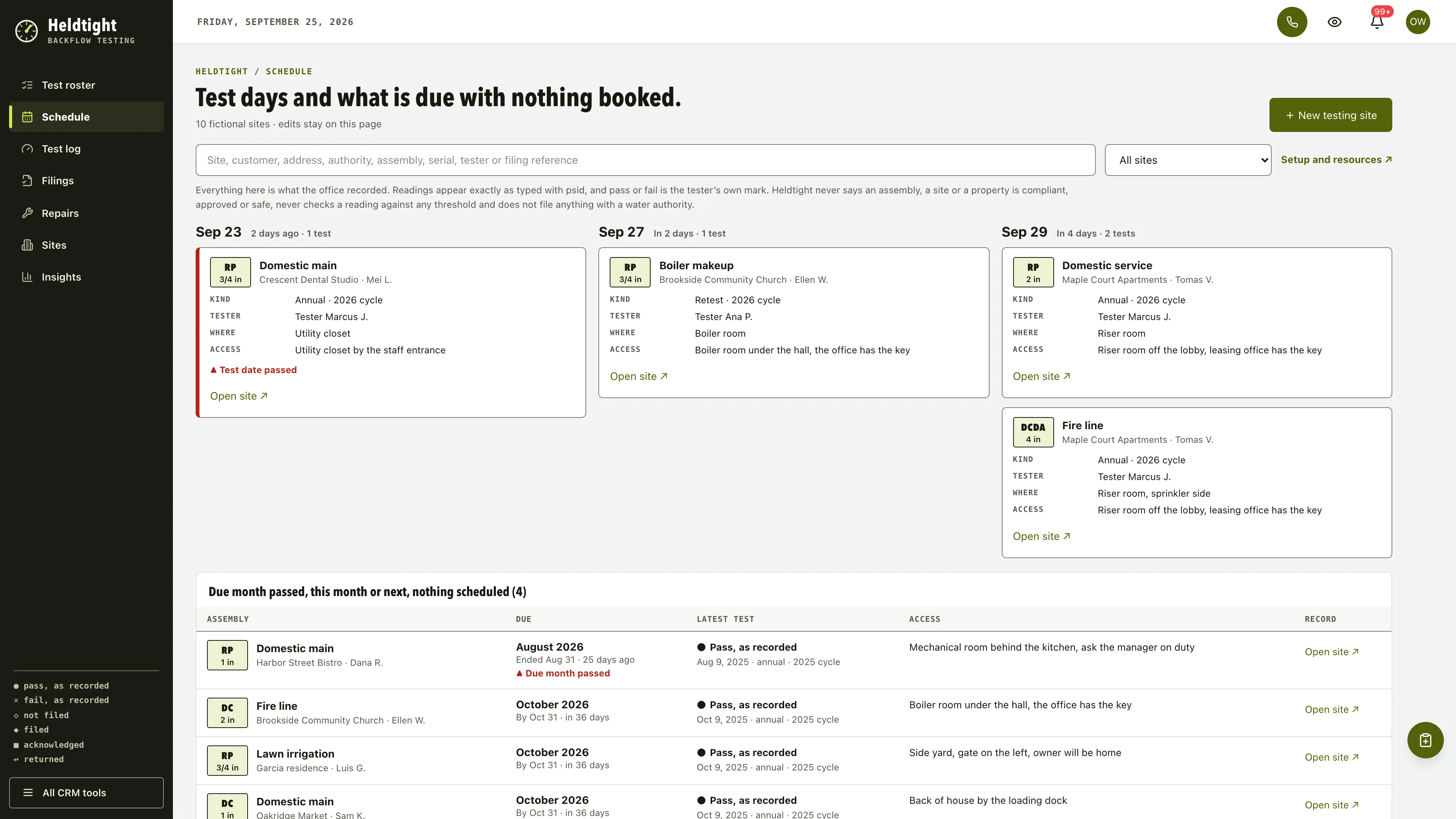Open site for Maple Court Fire line card
The width and height of the screenshot is (1456, 819).
pyautogui.click(x=1041, y=536)
